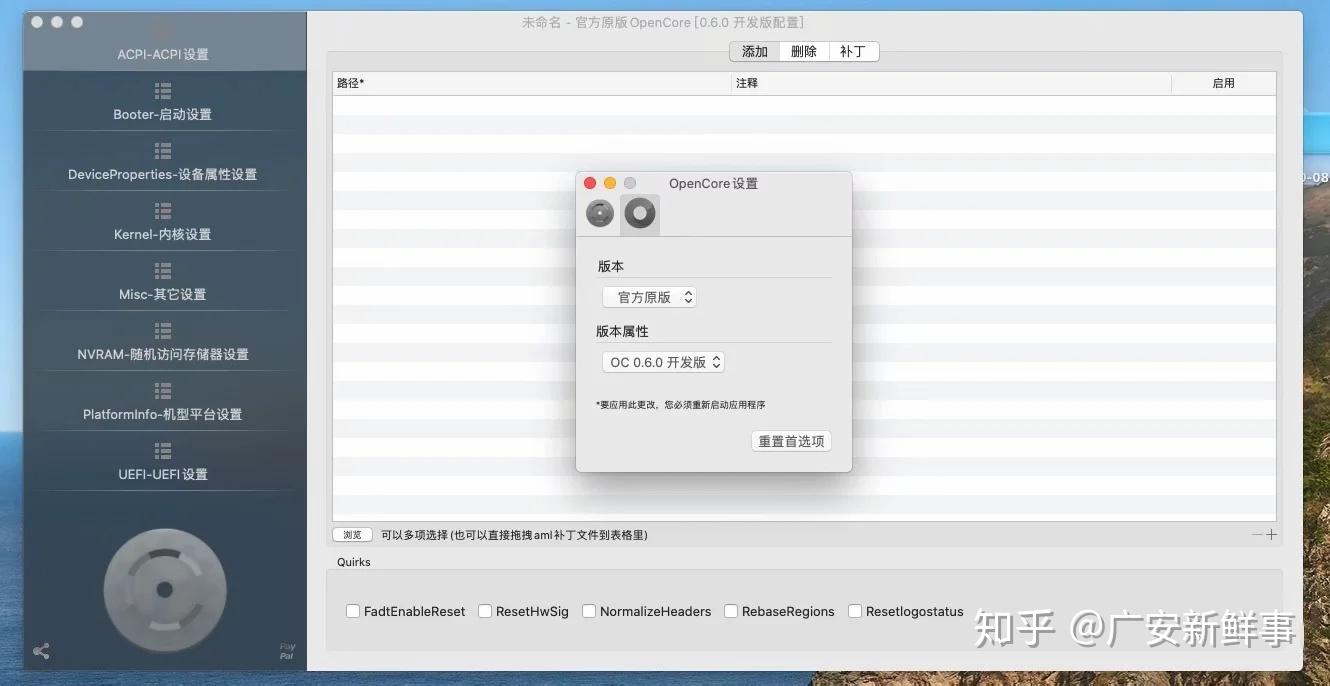Check the ResetHwSig quirk
The height and width of the screenshot is (686, 1330).
point(485,610)
